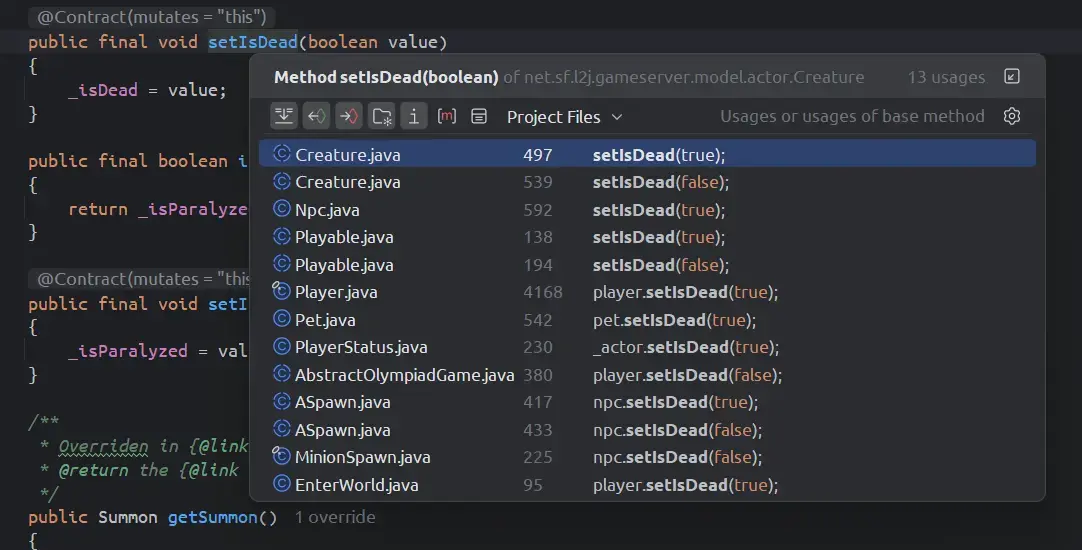This screenshot has width=1082, height=550.
Task: Click the Summon return type in the editor
Action: (128, 517)
